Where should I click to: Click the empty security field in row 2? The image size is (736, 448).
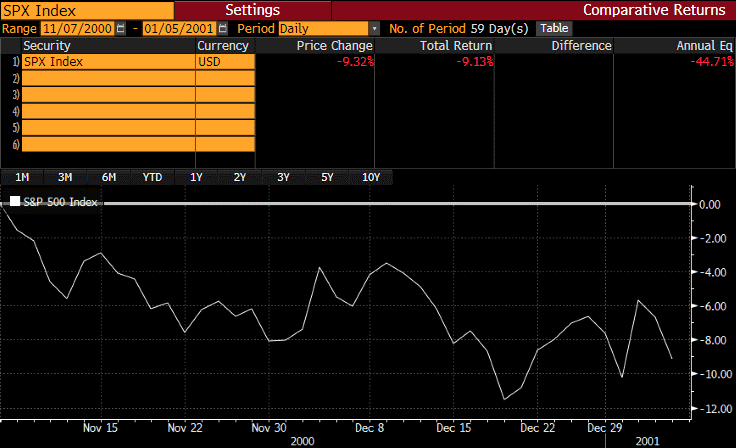pyautogui.click(x=108, y=78)
